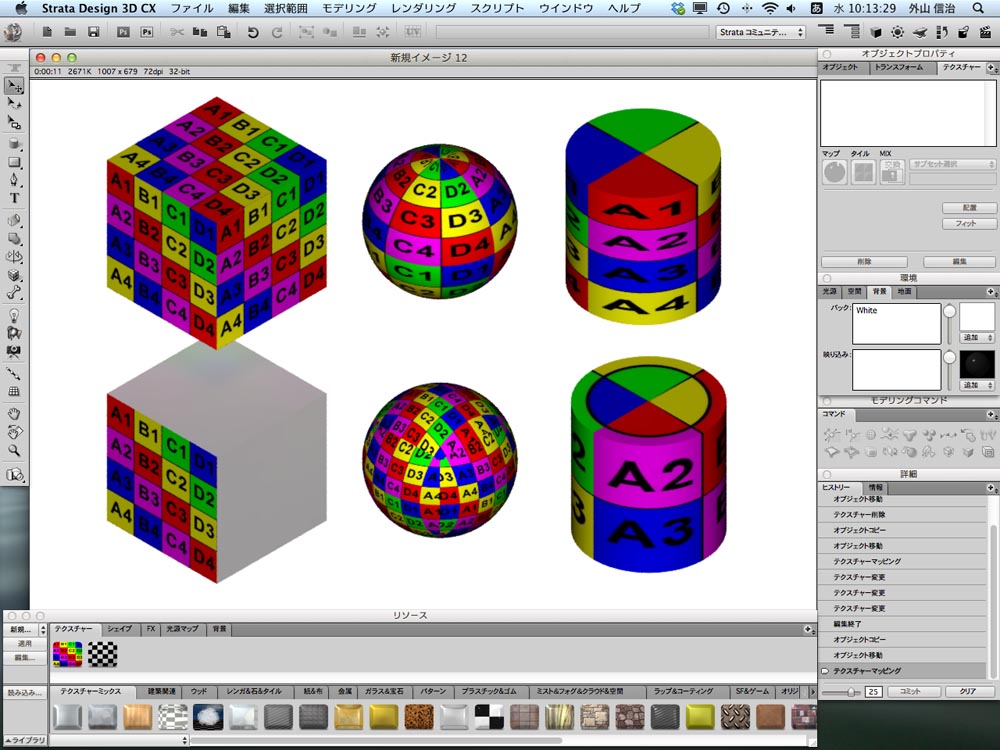Click the sun-shaped Environment palette icon
Viewport: 1000px width, 750px height.
(897, 32)
